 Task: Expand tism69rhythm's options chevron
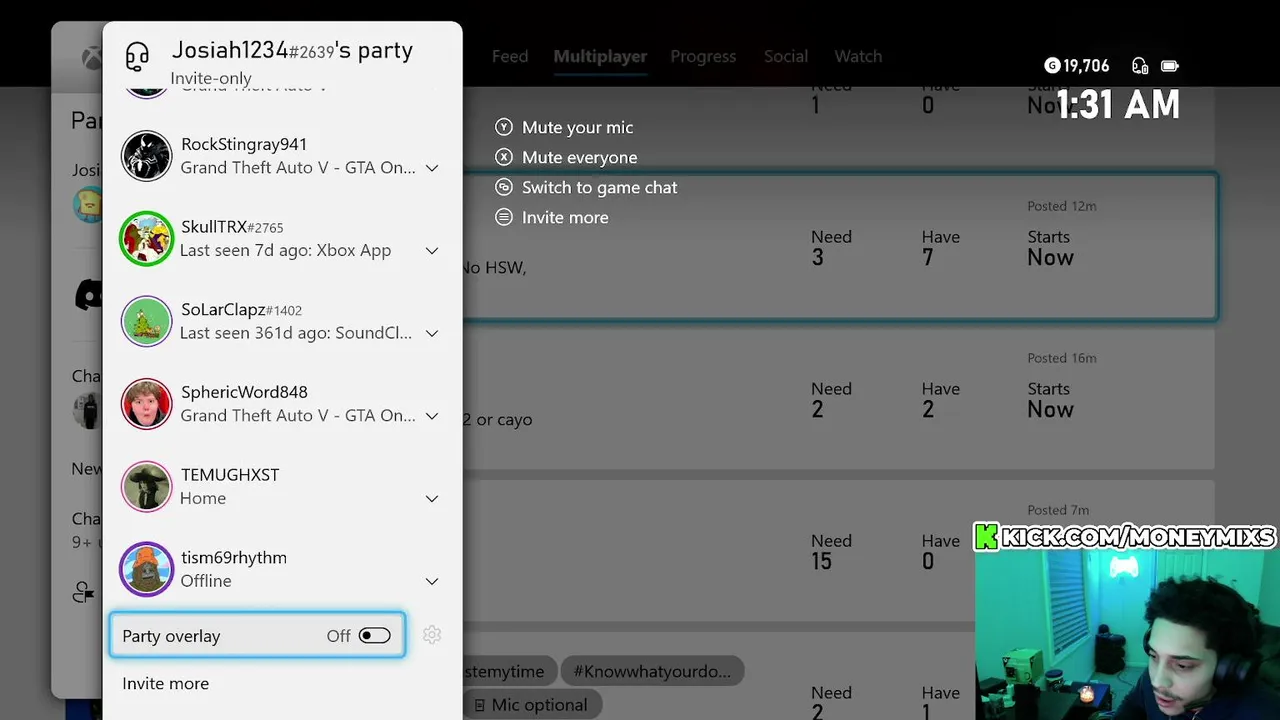click(x=432, y=581)
